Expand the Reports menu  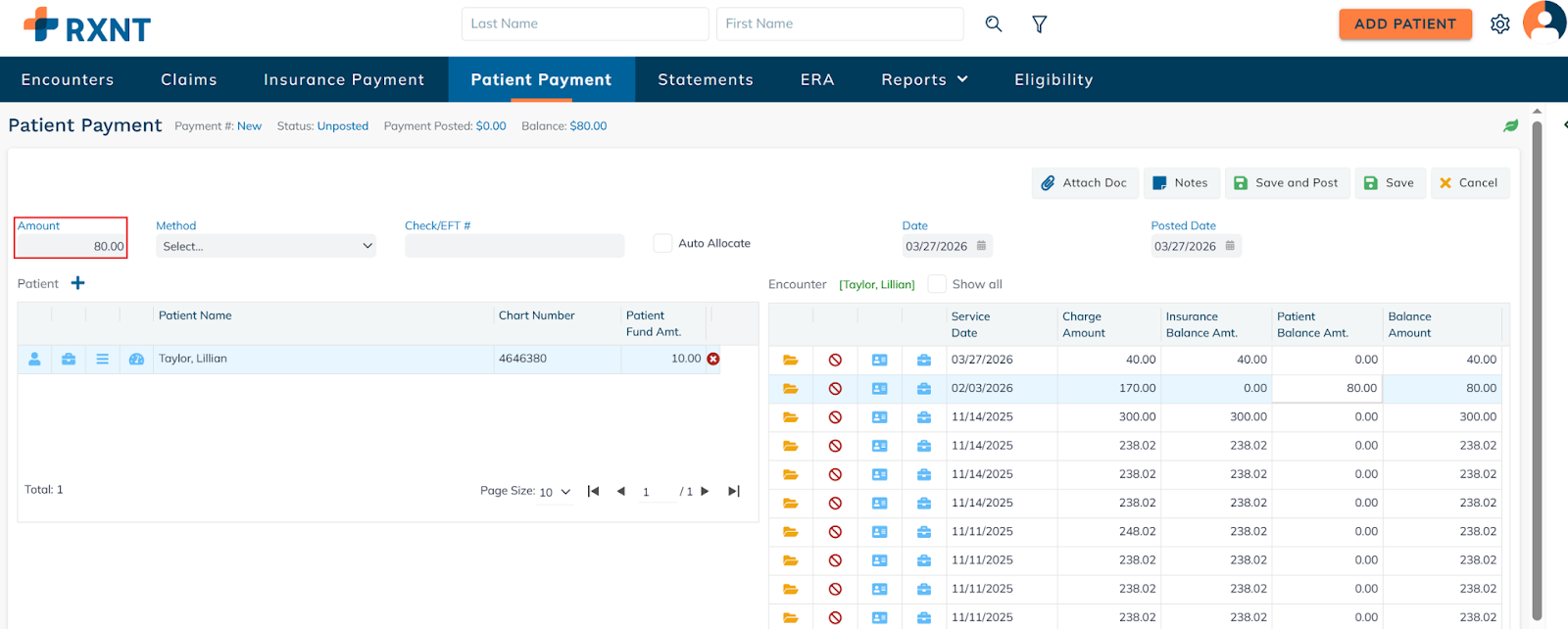(924, 79)
